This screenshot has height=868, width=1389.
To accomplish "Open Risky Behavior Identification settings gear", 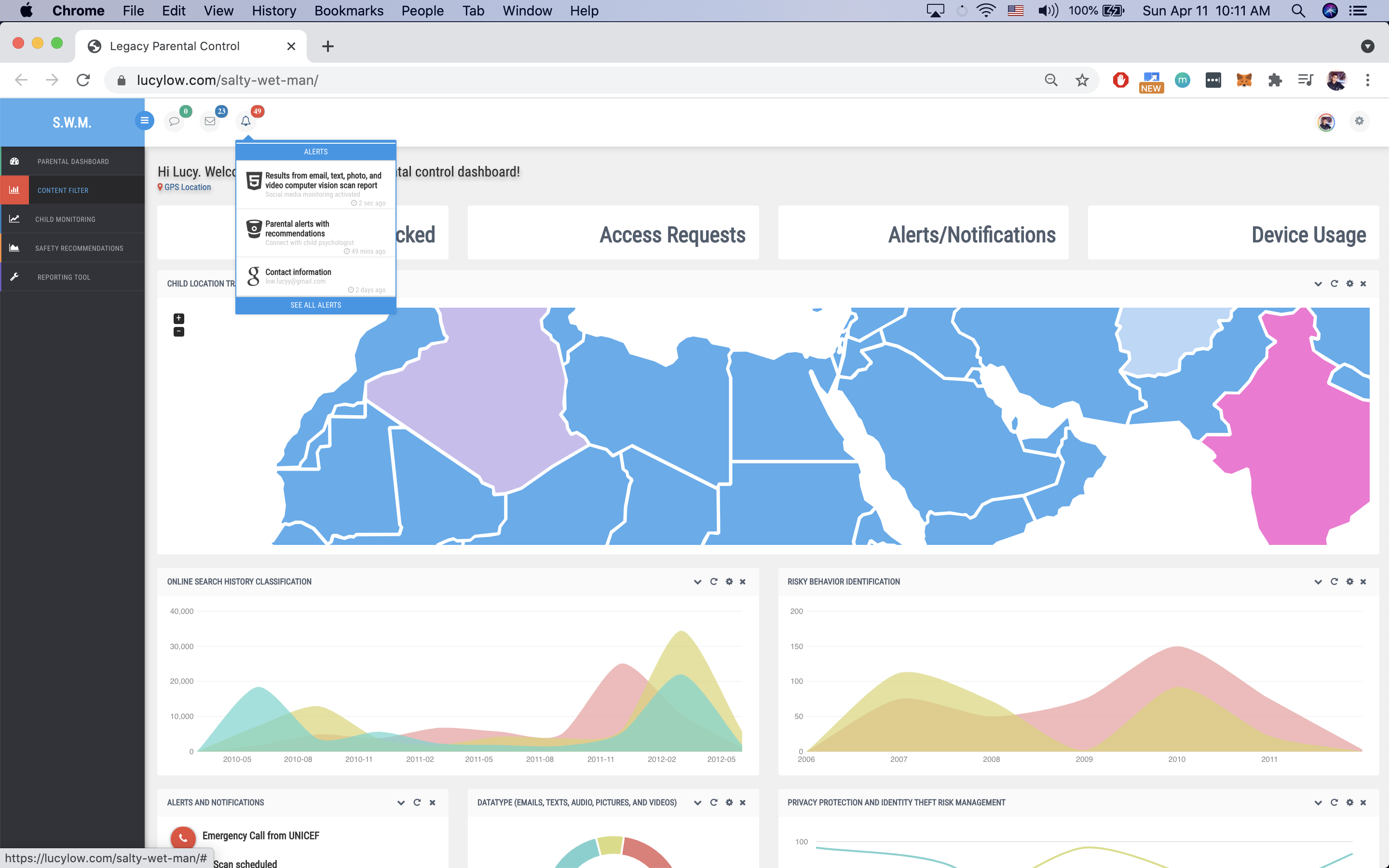I will point(1350,582).
